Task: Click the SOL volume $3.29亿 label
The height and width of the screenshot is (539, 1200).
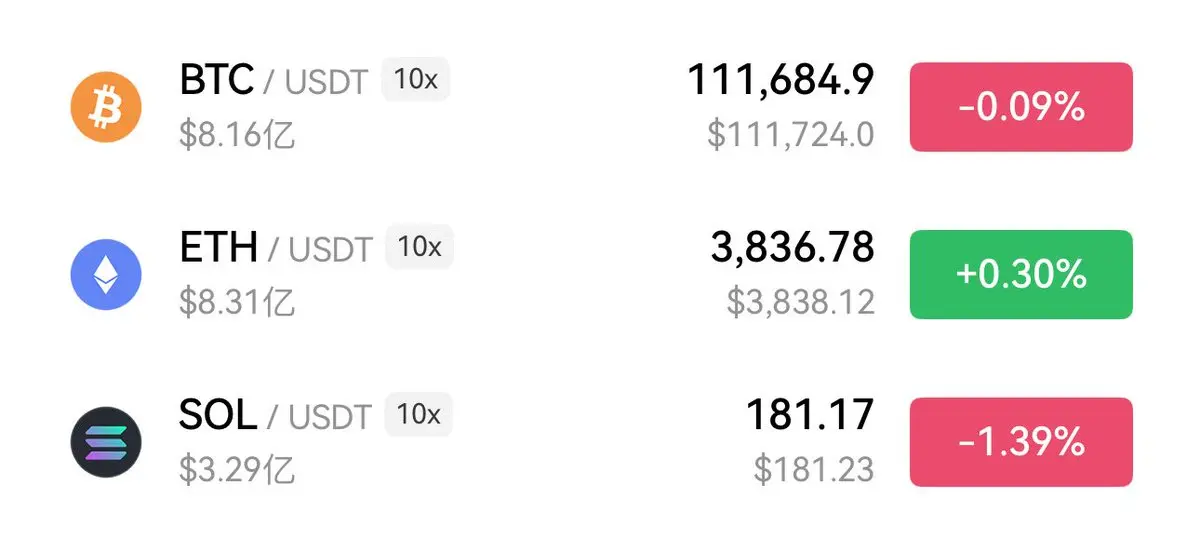Action: click(x=238, y=468)
